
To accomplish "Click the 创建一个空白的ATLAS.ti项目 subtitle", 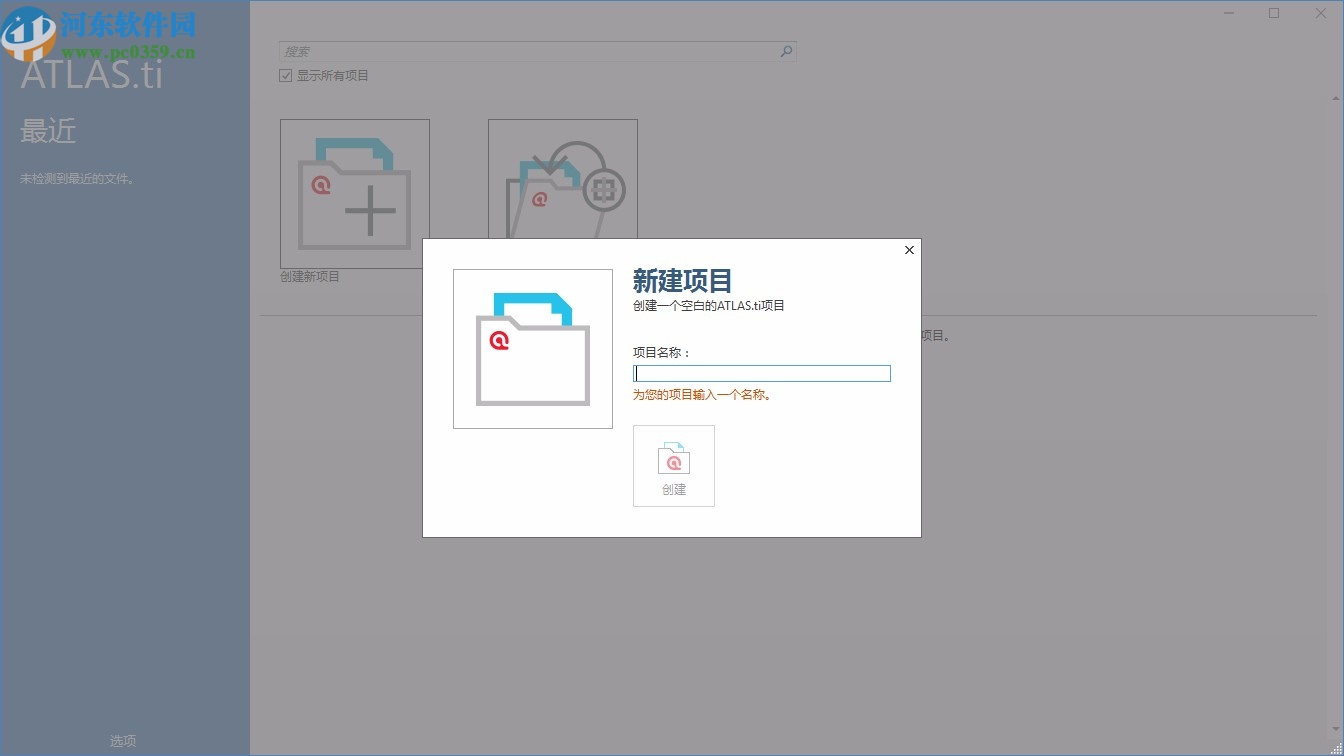I will pyautogui.click(x=709, y=306).
